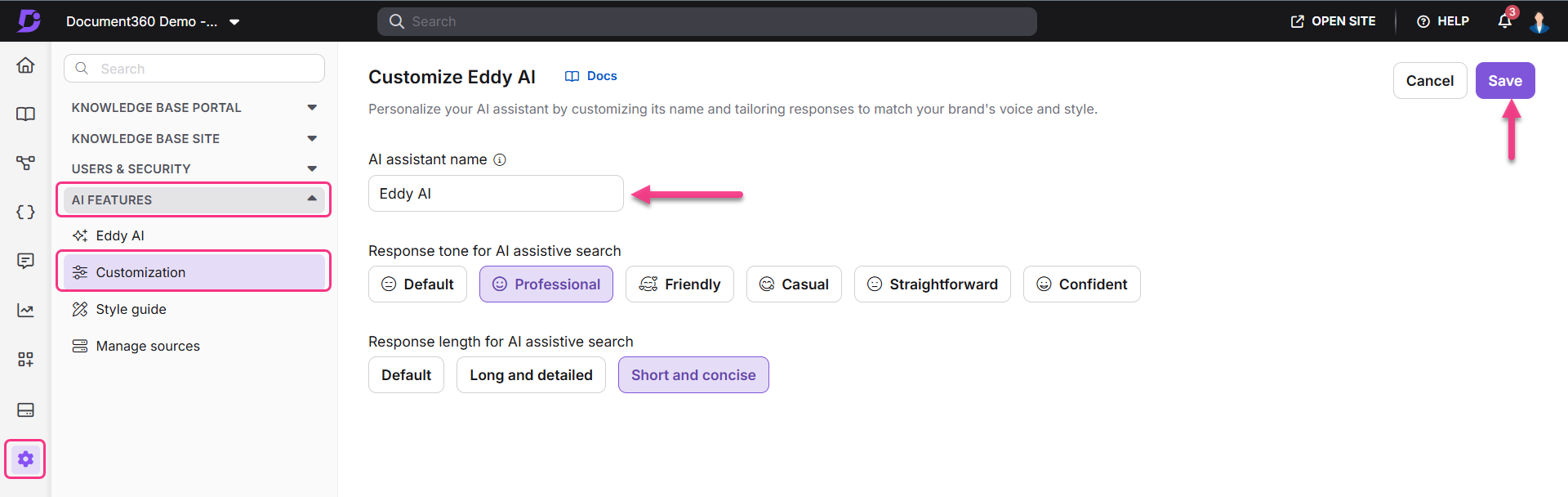Click the notifications bell icon
Viewport: 1568px width, 497px height.
pyautogui.click(x=1505, y=21)
